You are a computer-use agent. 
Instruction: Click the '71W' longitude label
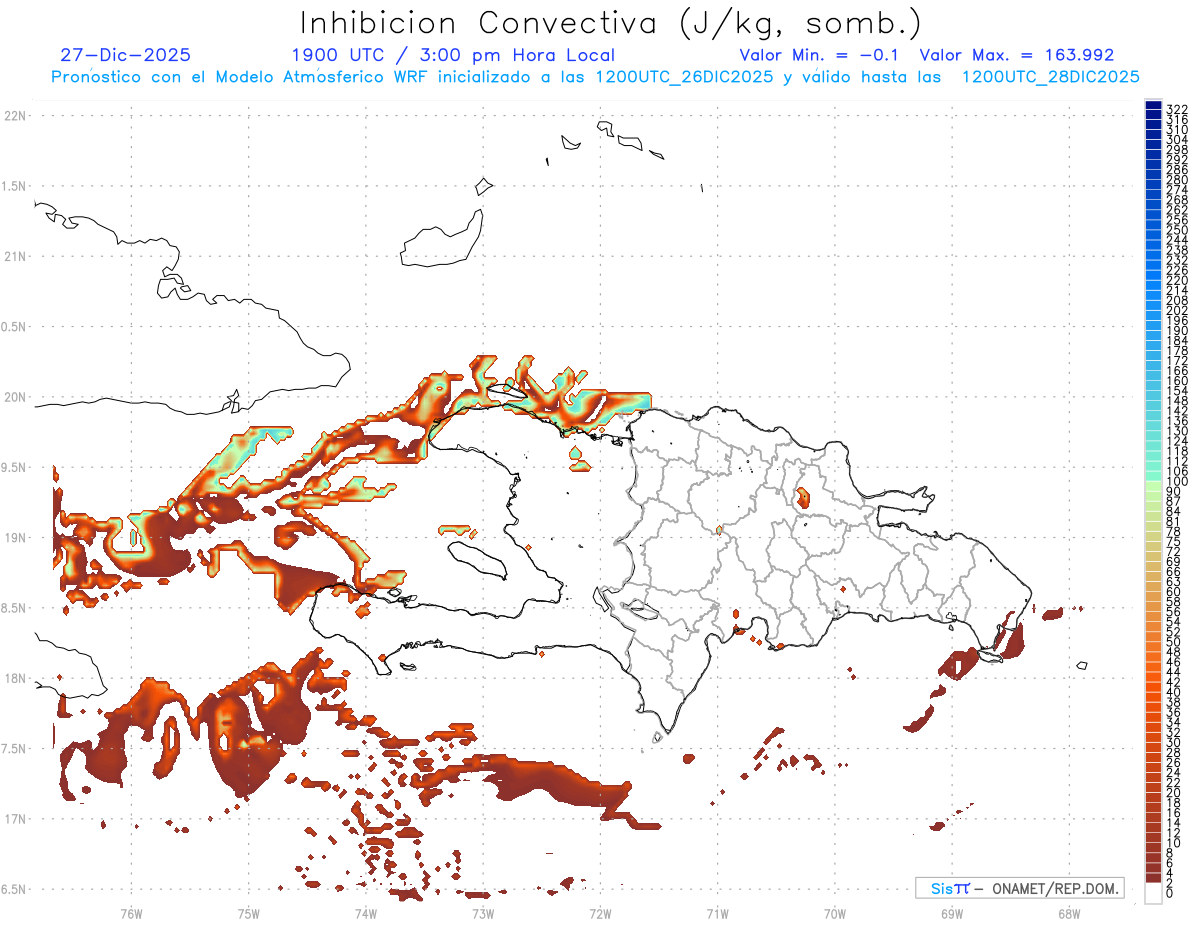[x=717, y=912]
